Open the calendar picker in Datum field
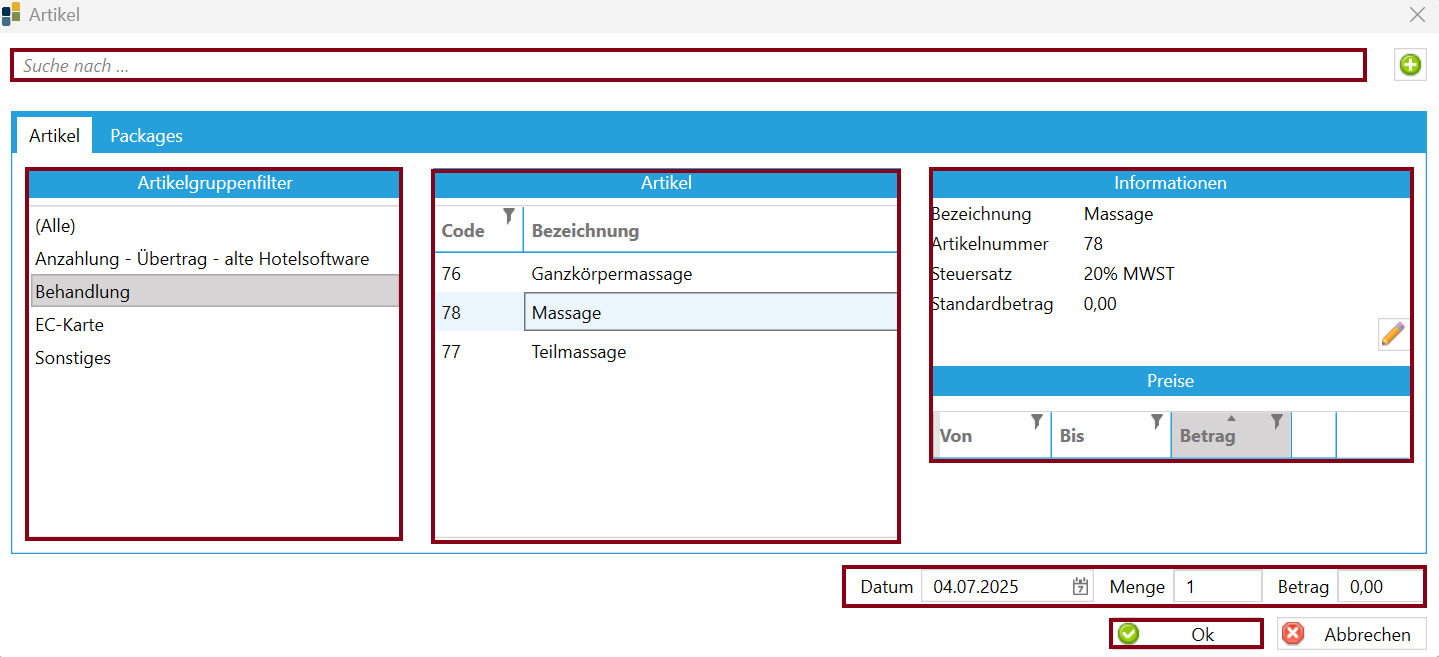 (x=1080, y=587)
